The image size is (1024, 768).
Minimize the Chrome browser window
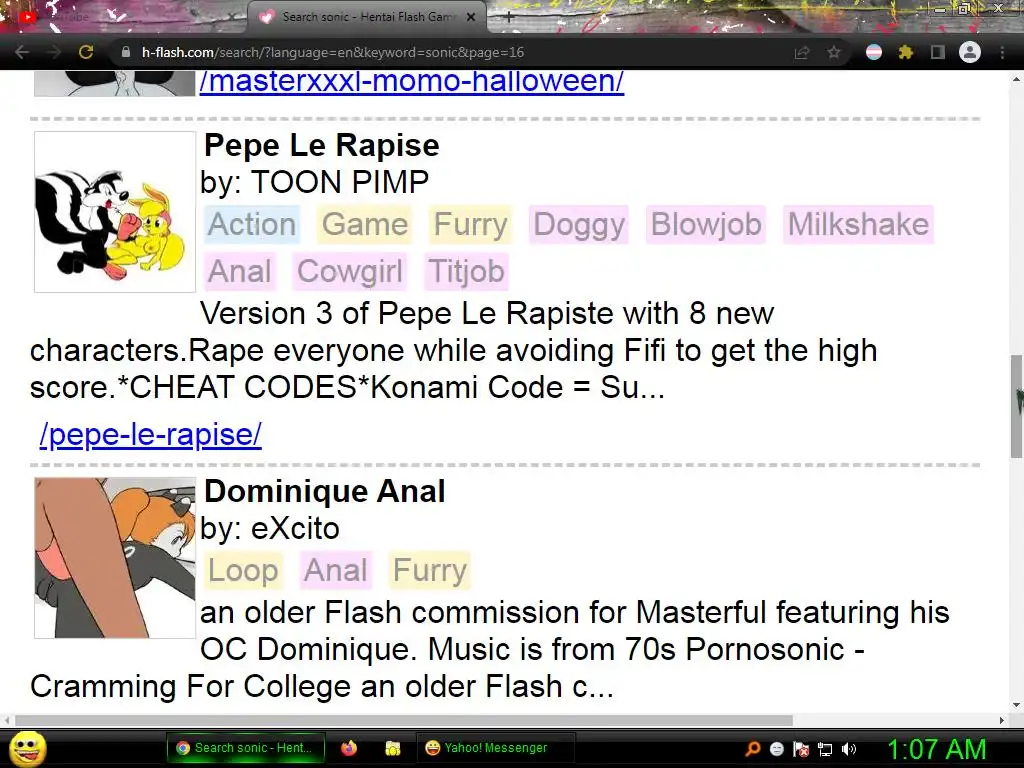940,9
